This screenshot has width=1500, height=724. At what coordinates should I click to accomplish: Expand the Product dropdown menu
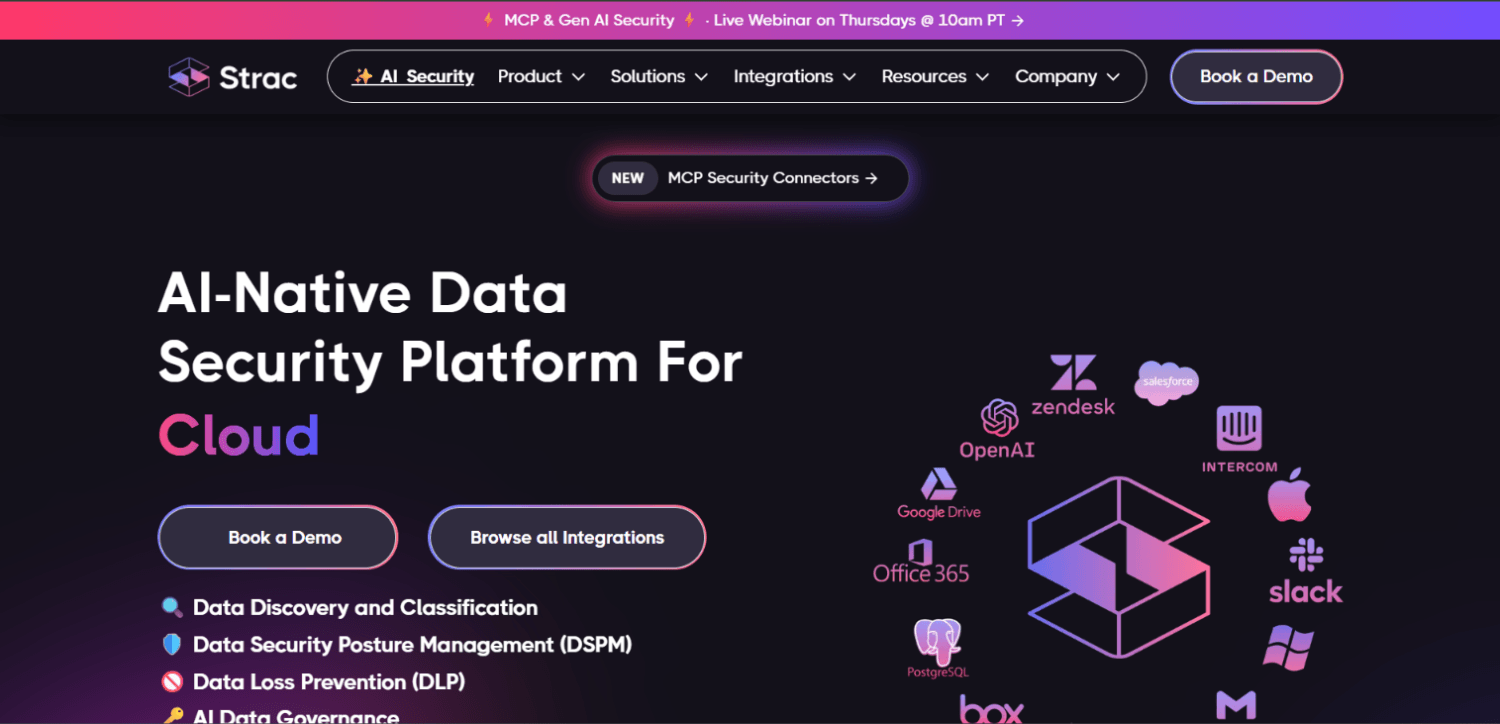coord(541,76)
